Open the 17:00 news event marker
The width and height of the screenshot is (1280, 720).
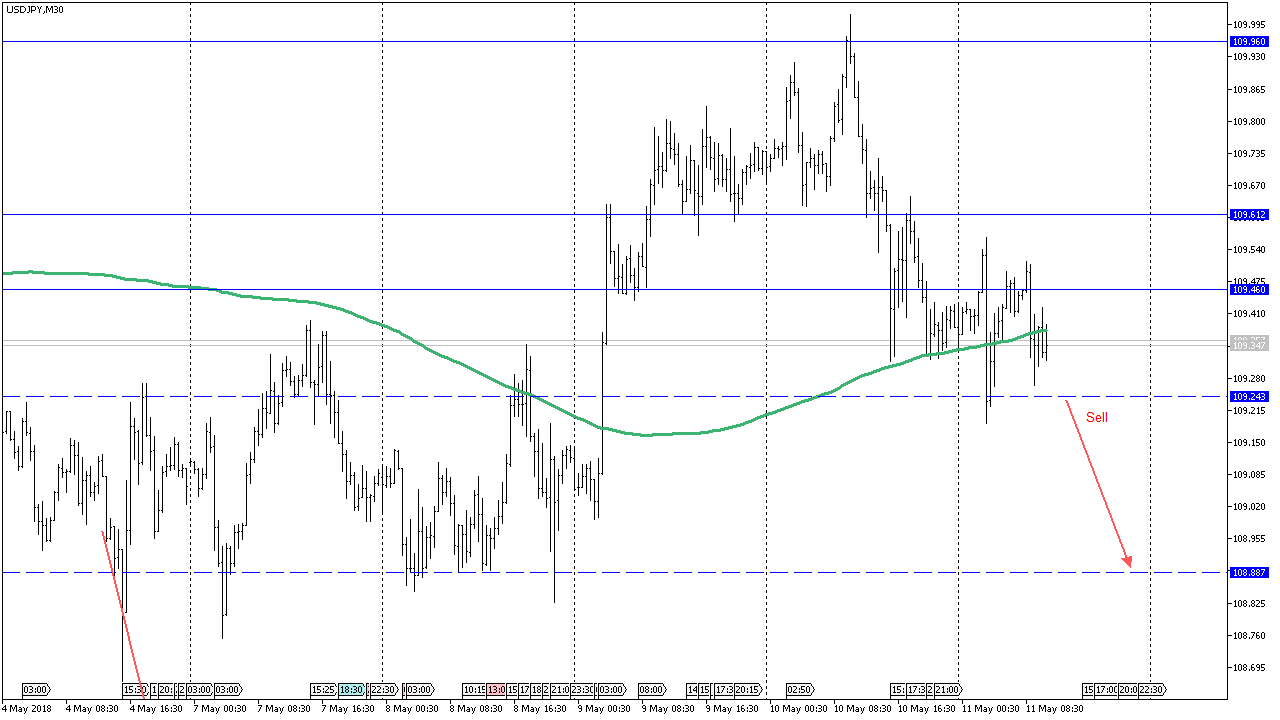[x=1106, y=690]
